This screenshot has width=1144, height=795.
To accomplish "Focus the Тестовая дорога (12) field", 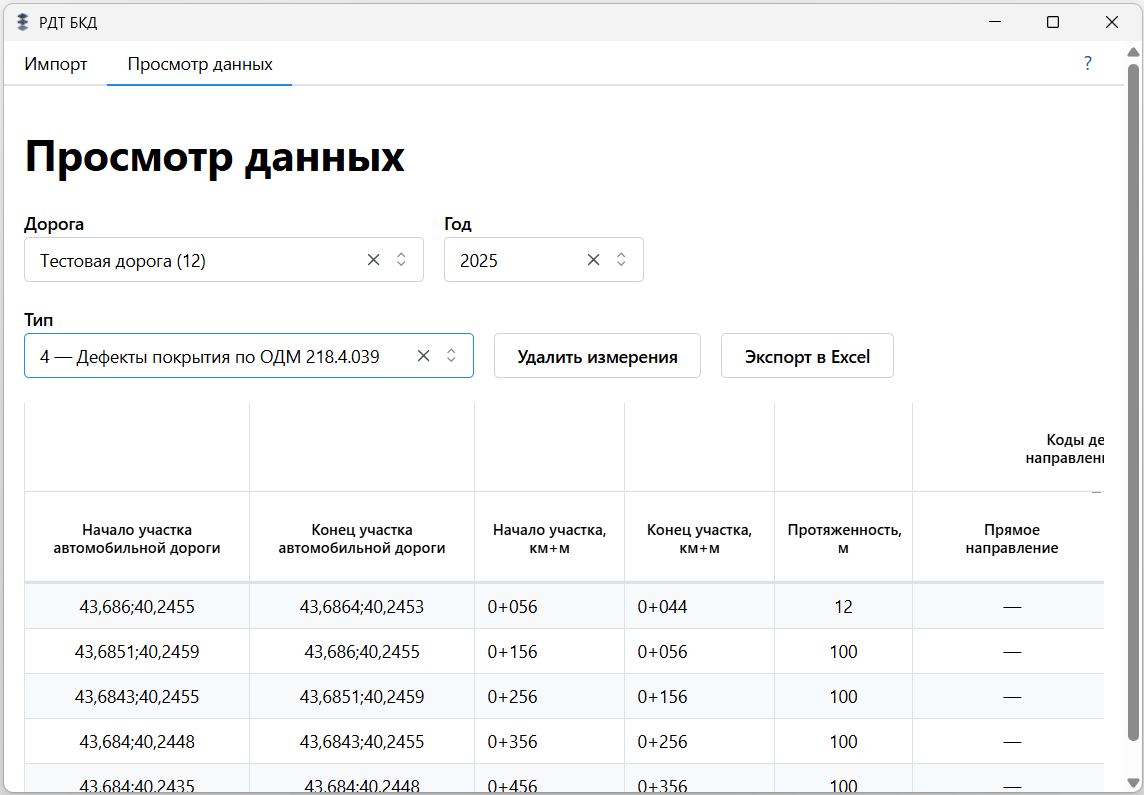I will click(x=224, y=260).
